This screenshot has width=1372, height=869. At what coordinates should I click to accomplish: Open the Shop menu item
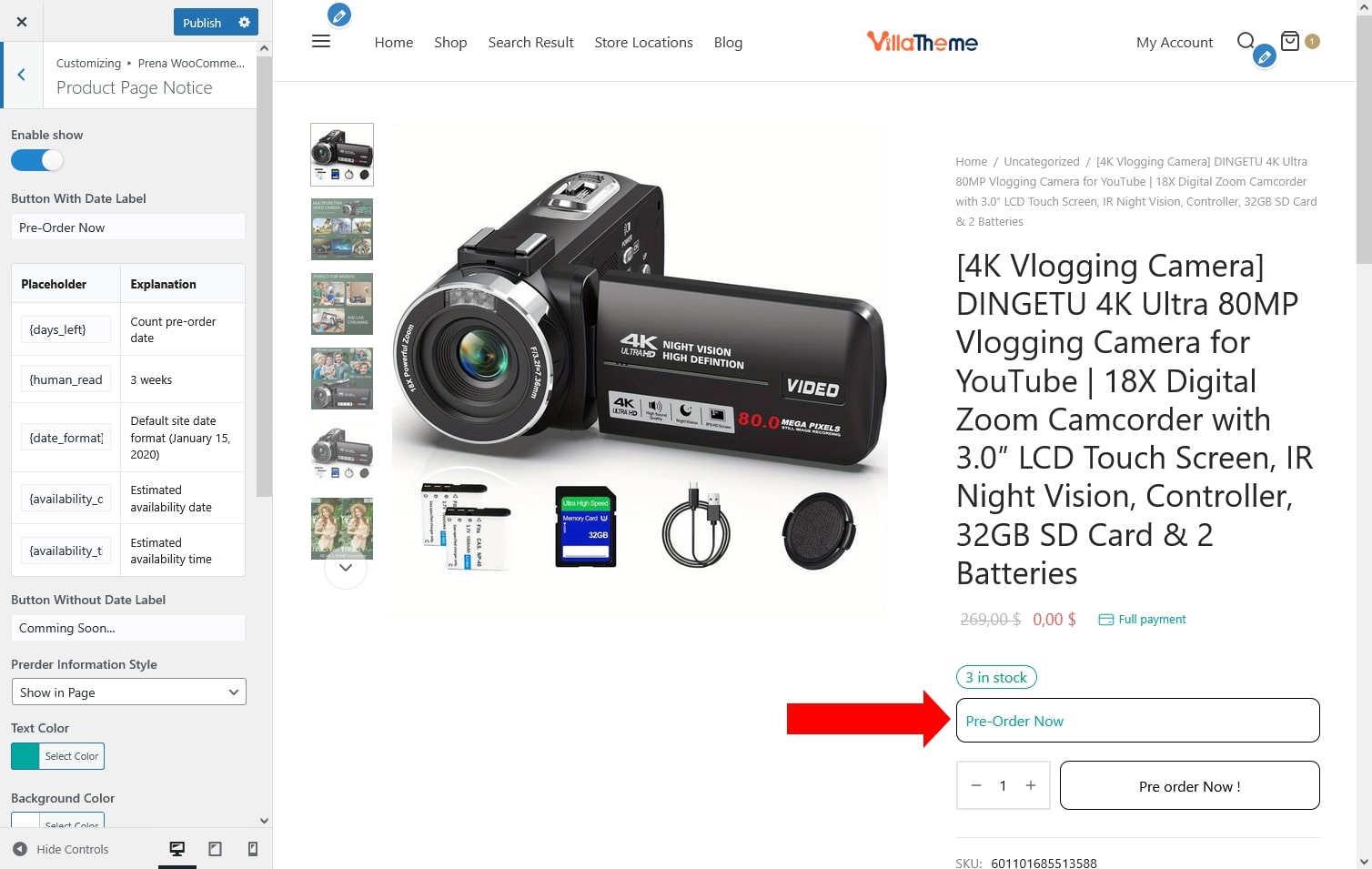[x=450, y=43]
